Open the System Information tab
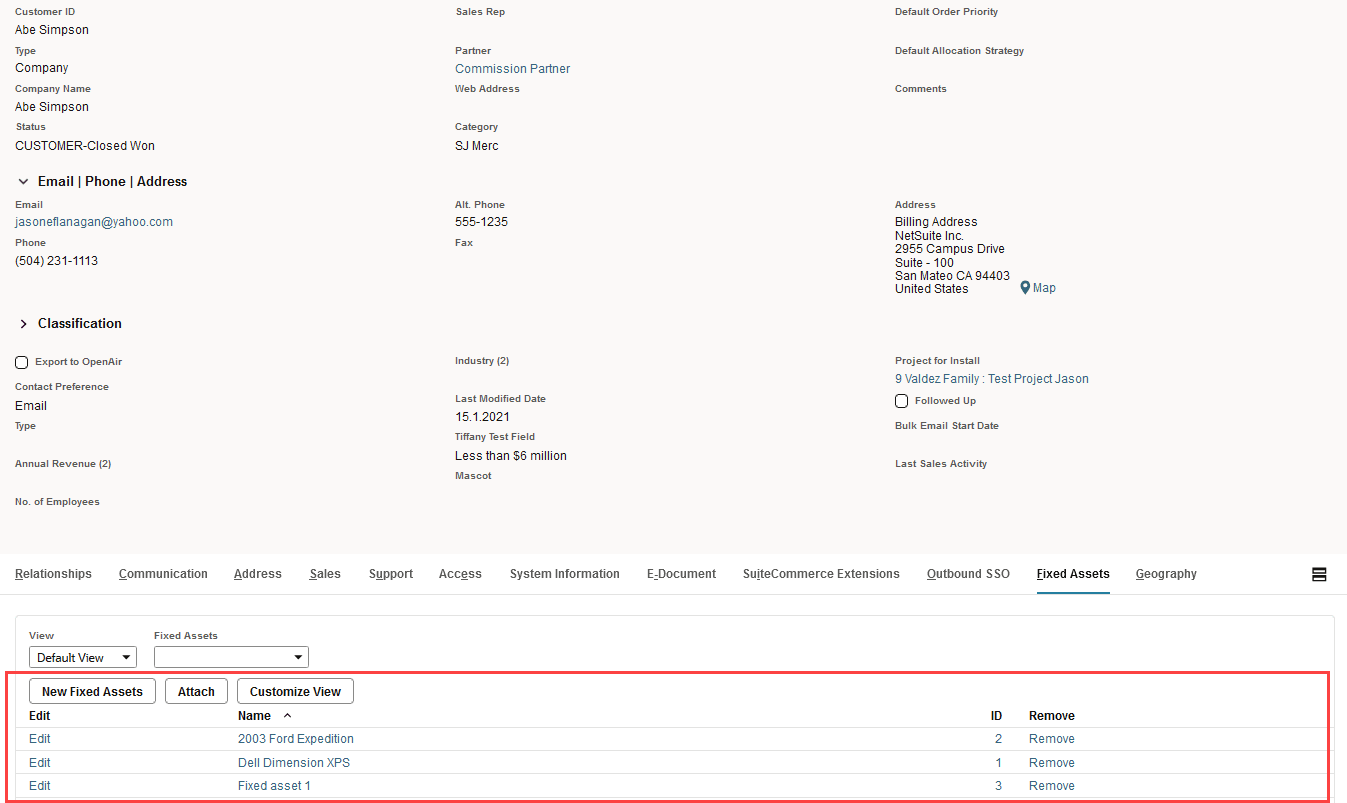Screen dimensions: 1347x803 [564, 574]
